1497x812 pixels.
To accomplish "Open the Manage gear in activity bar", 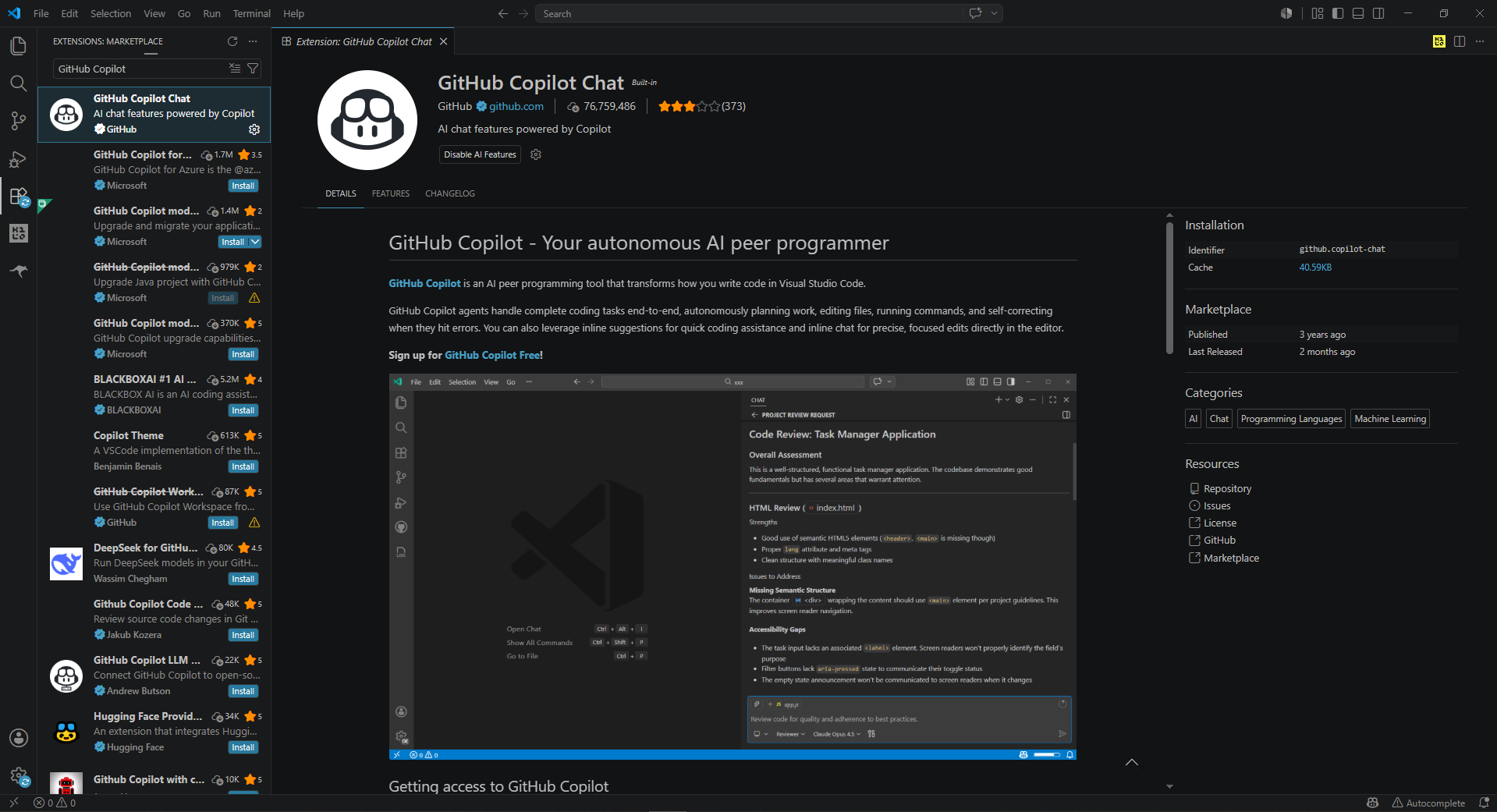I will 18,775.
